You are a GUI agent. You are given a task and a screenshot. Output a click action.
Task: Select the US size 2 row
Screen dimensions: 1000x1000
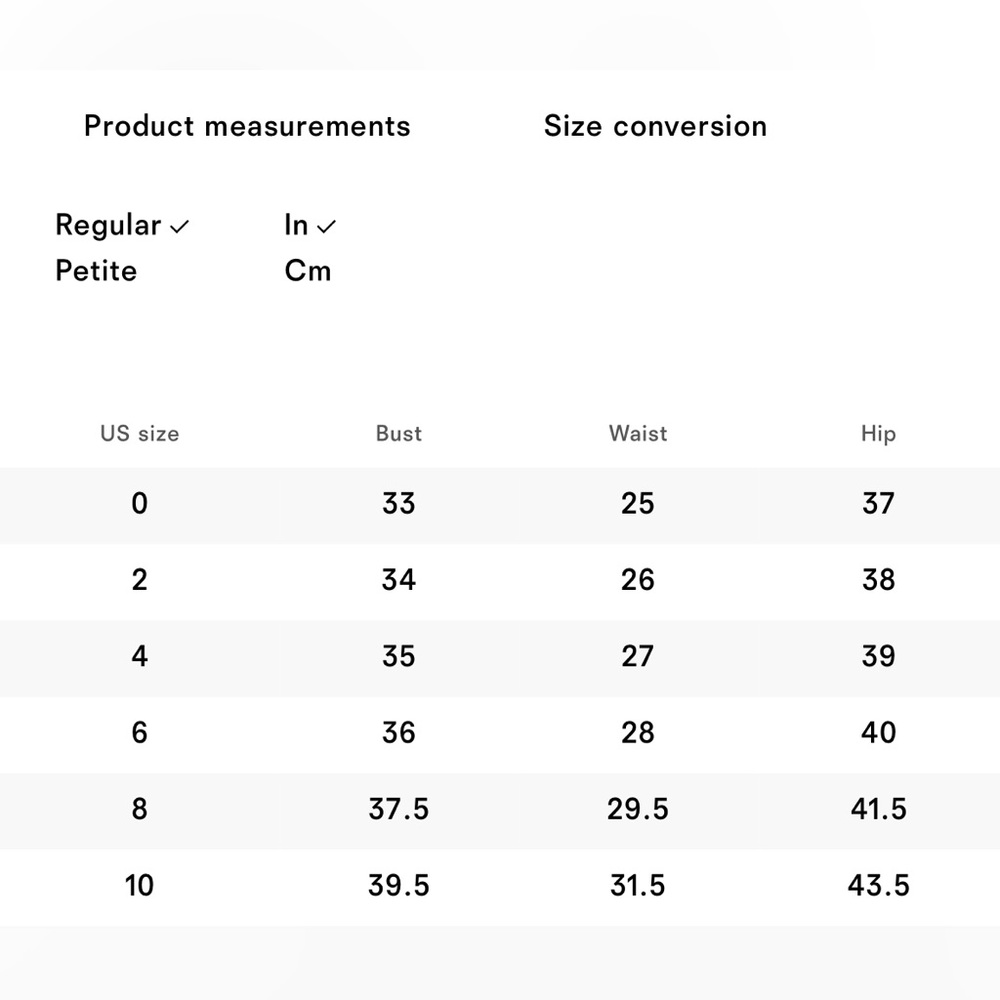point(500,582)
